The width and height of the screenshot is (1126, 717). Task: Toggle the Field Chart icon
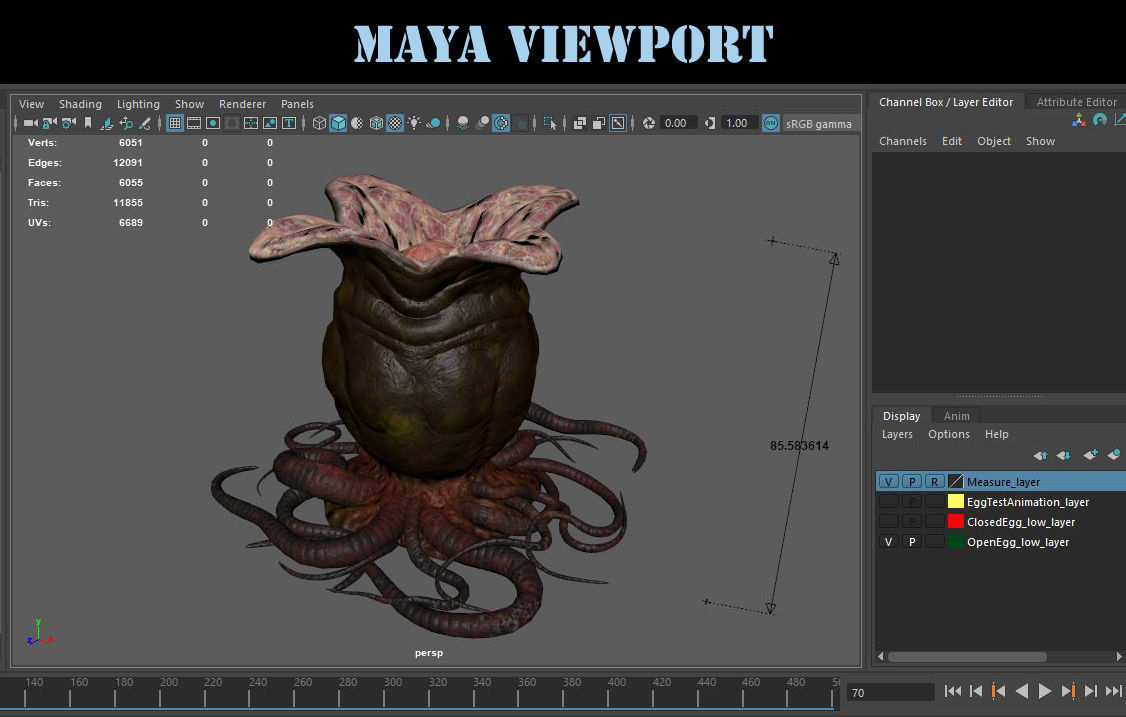pyautogui.click(x=232, y=123)
